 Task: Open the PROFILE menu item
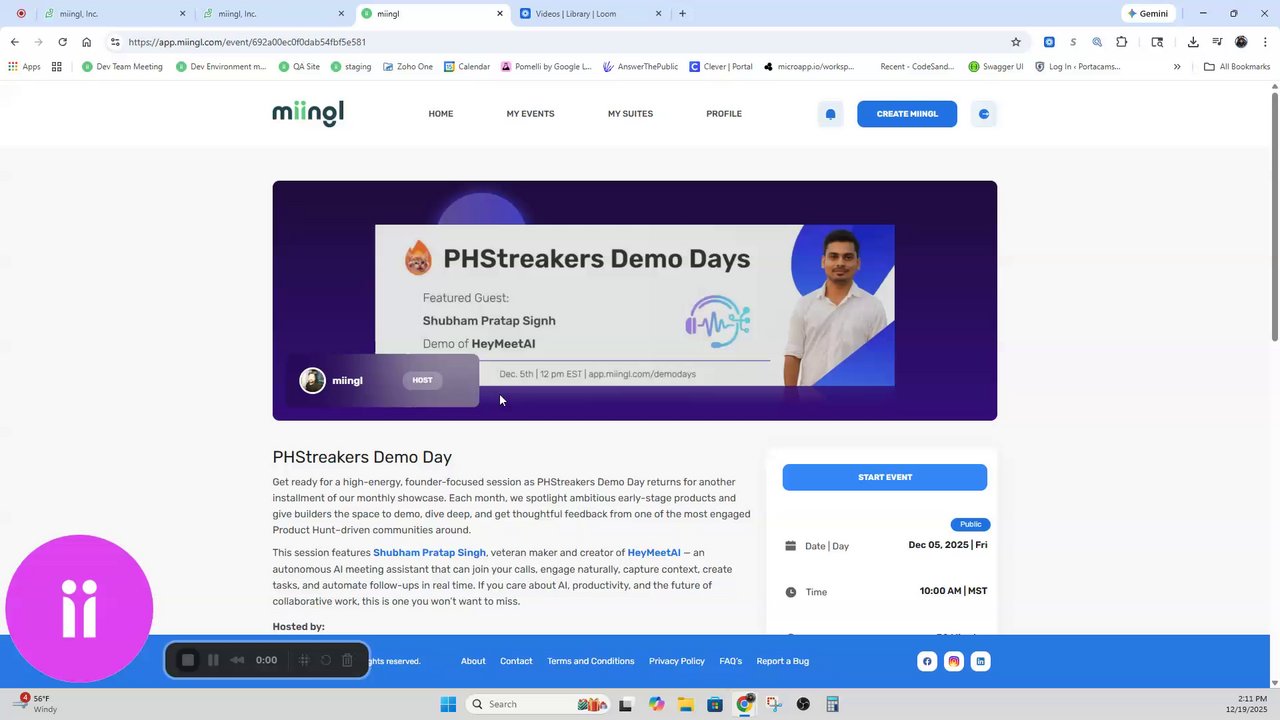[724, 114]
